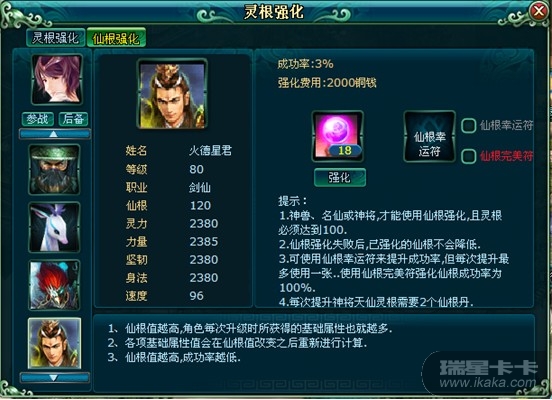This screenshot has height=400, width=552.
Task: Enable the 仙根幸运符 checkbox
Action: pyautogui.click(x=469, y=126)
